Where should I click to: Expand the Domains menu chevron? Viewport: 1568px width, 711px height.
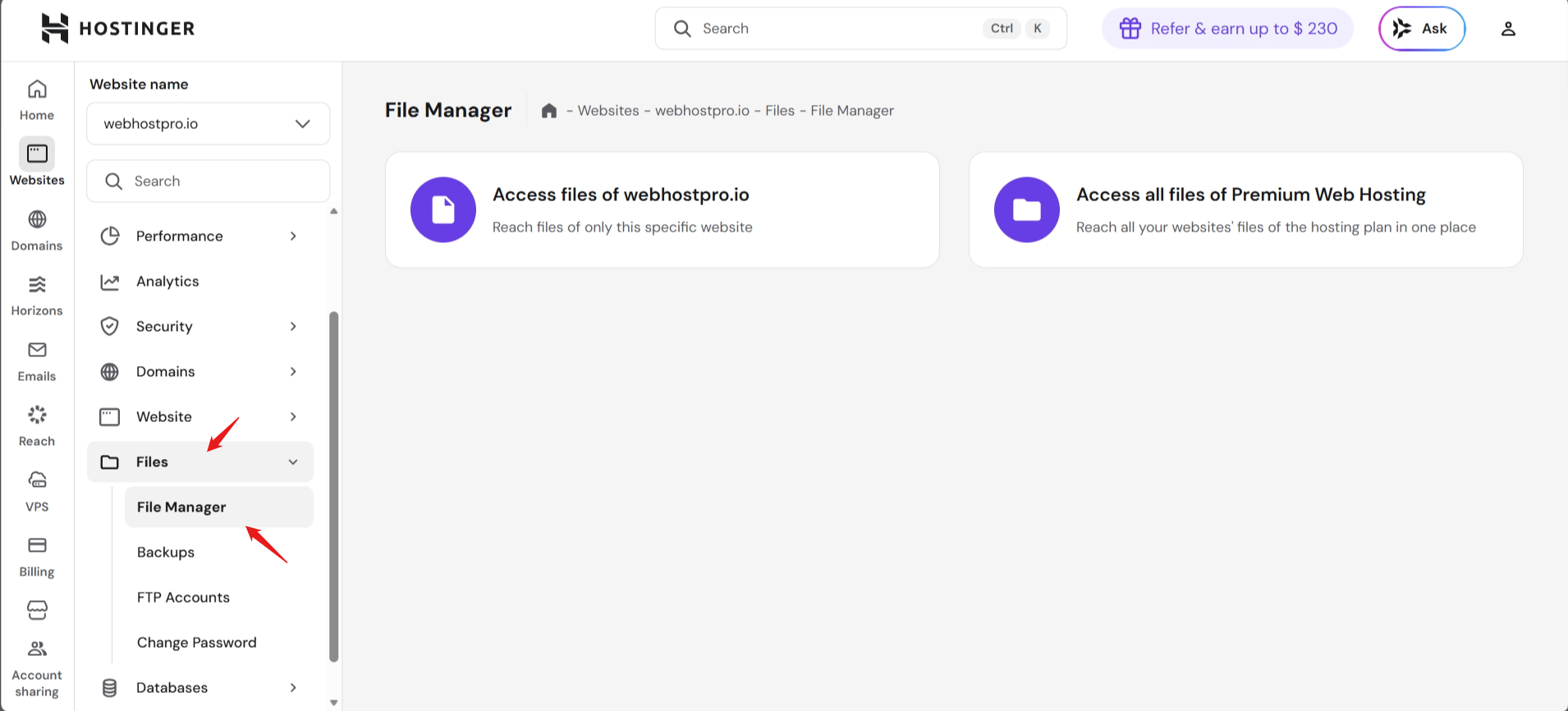click(x=293, y=372)
